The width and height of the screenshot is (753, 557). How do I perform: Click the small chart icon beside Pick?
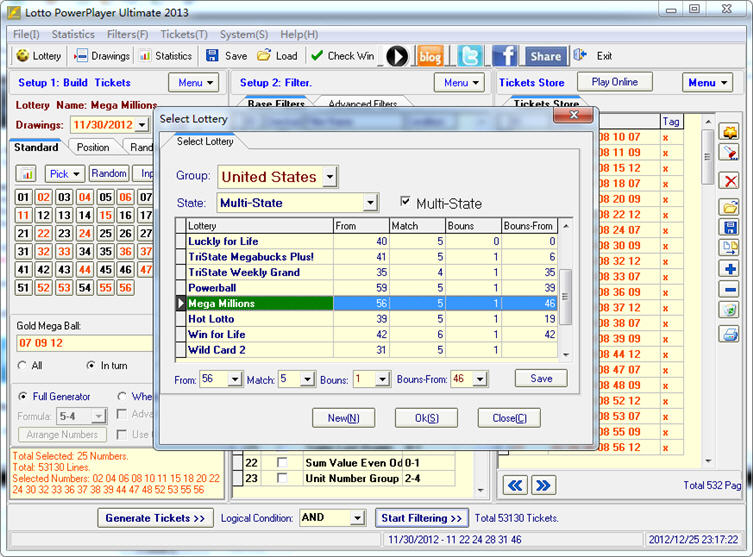pos(26,174)
